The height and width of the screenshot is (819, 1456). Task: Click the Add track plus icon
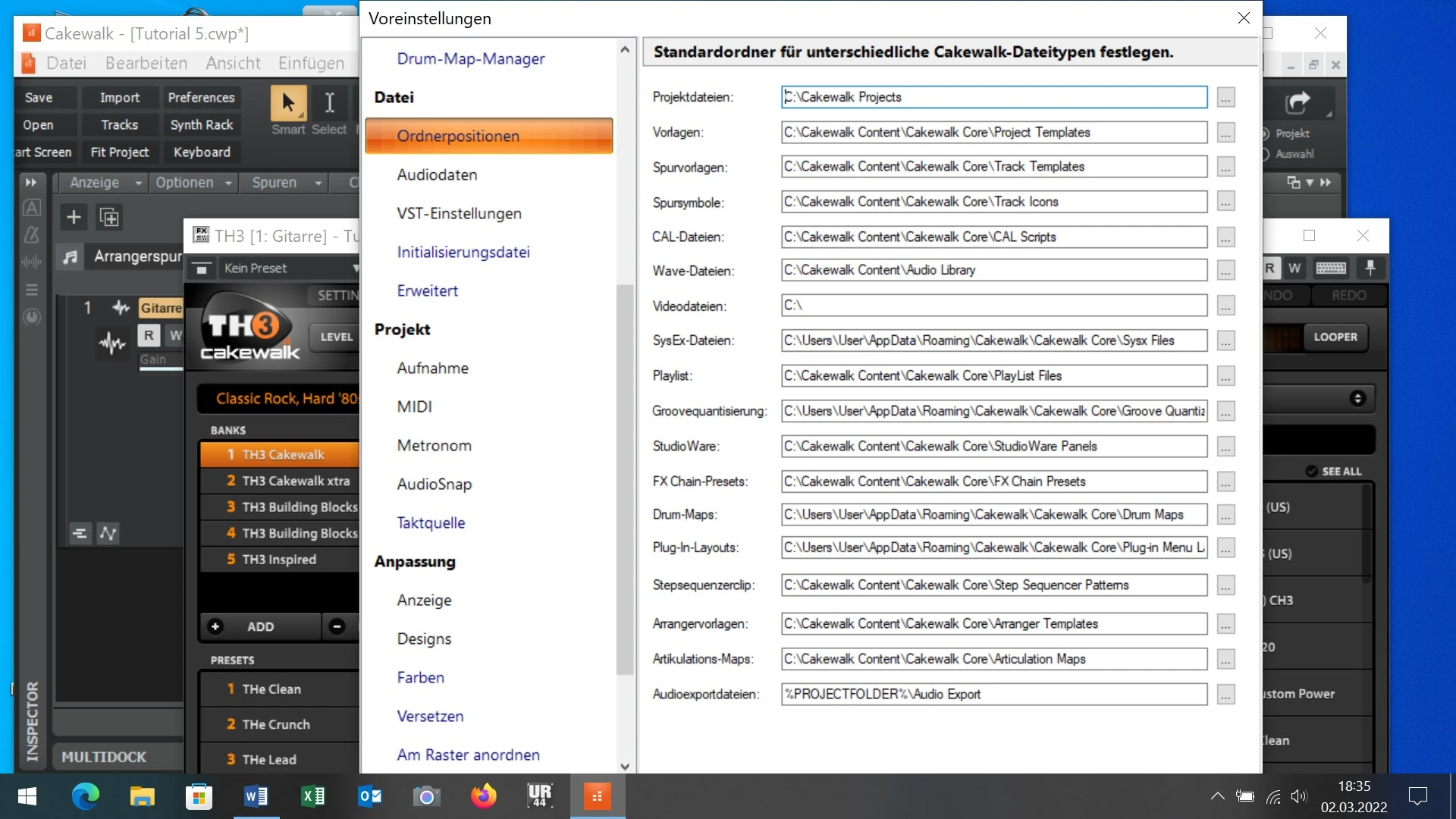74,218
